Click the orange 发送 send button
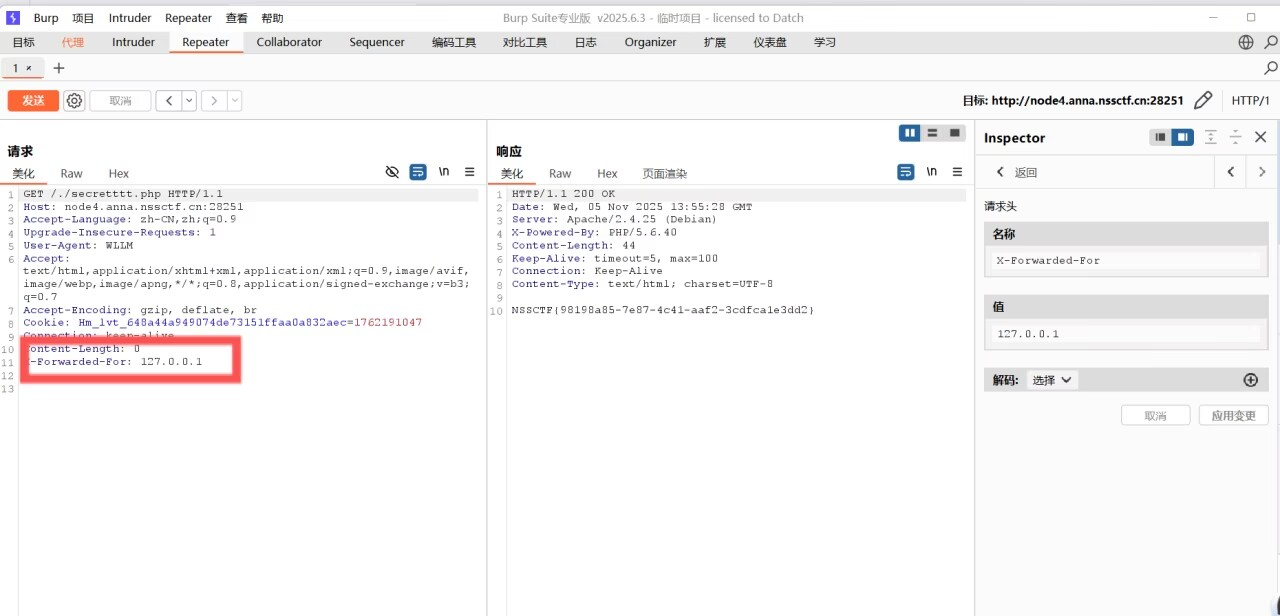 (33, 101)
